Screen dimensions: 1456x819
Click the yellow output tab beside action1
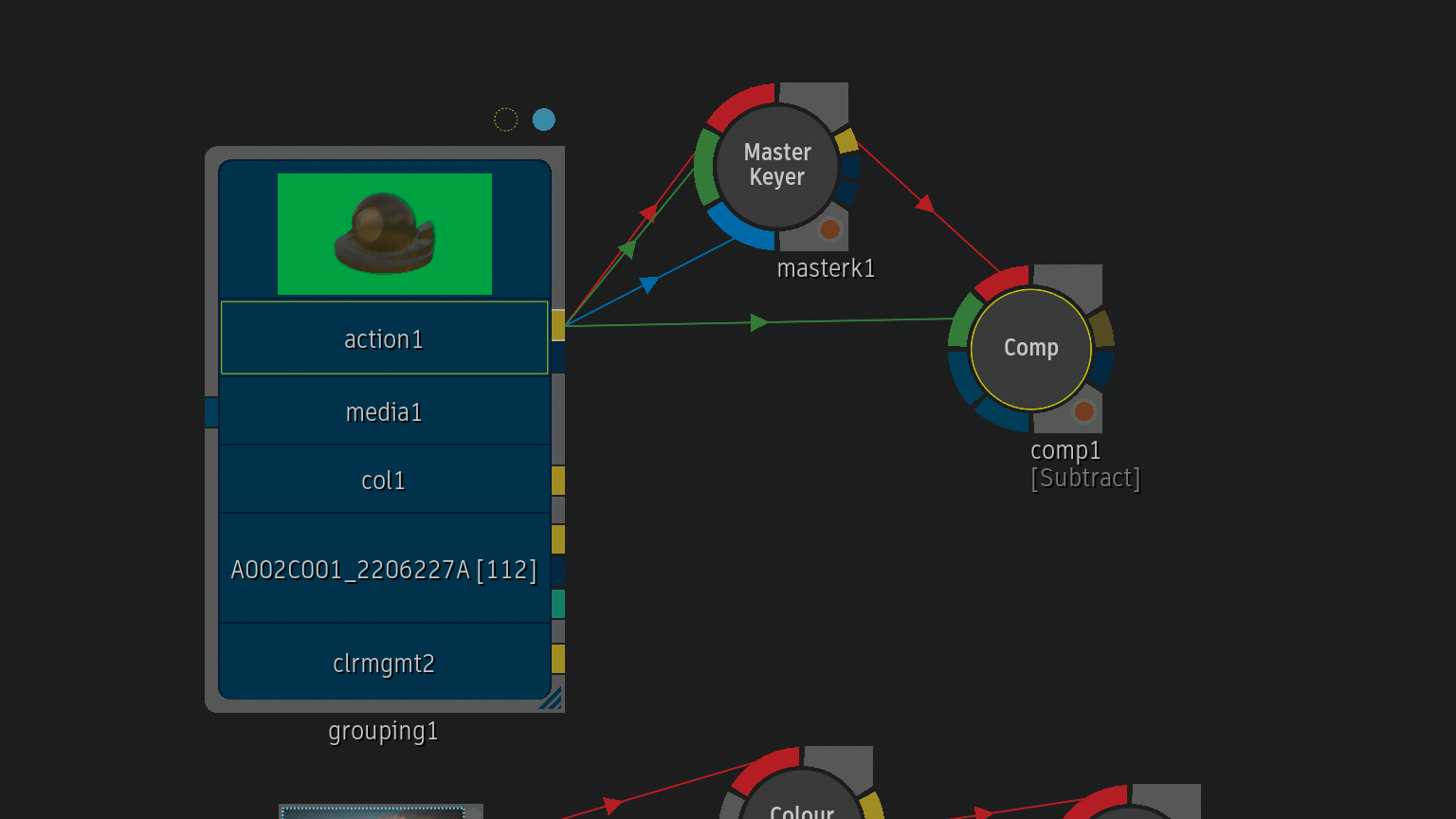click(558, 324)
